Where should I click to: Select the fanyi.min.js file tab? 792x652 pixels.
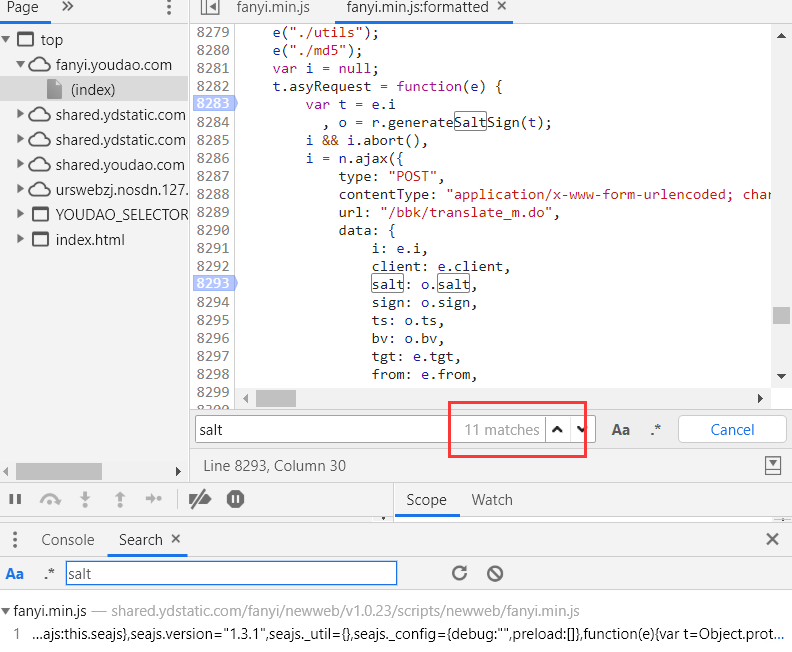(x=273, y=7)
